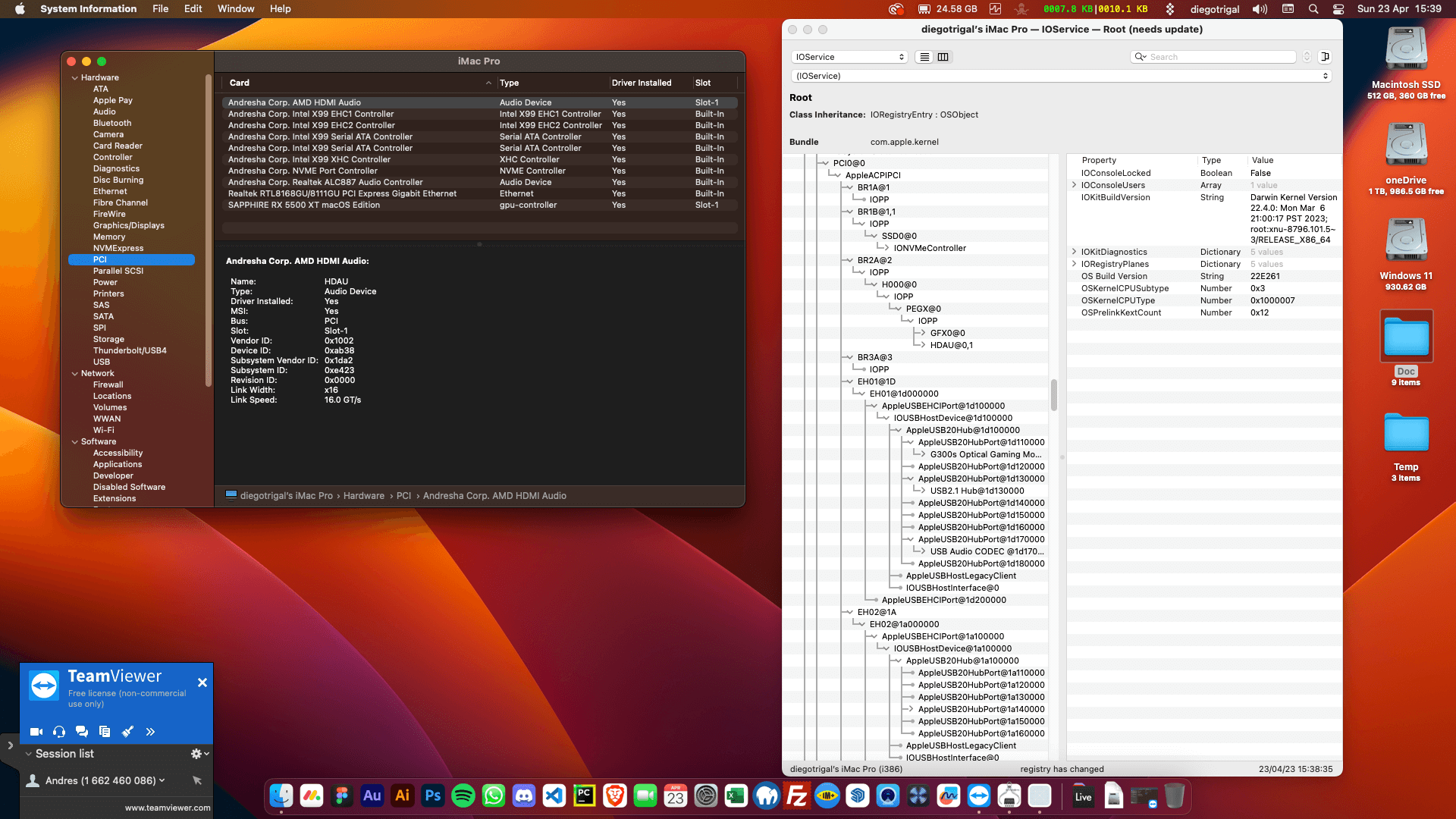Select Realtek RTL8168 Ethernet card row
The height and width of the screenshot is (819, 1456).
click(x=479, y=193)
